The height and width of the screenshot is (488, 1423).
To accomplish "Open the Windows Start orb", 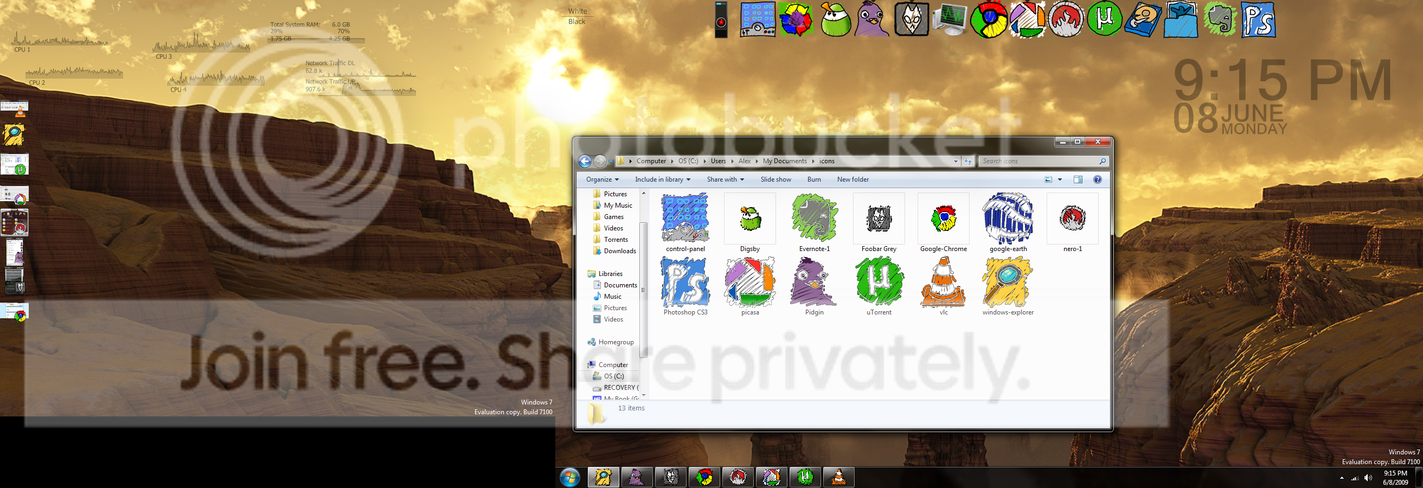I will 570,477.
